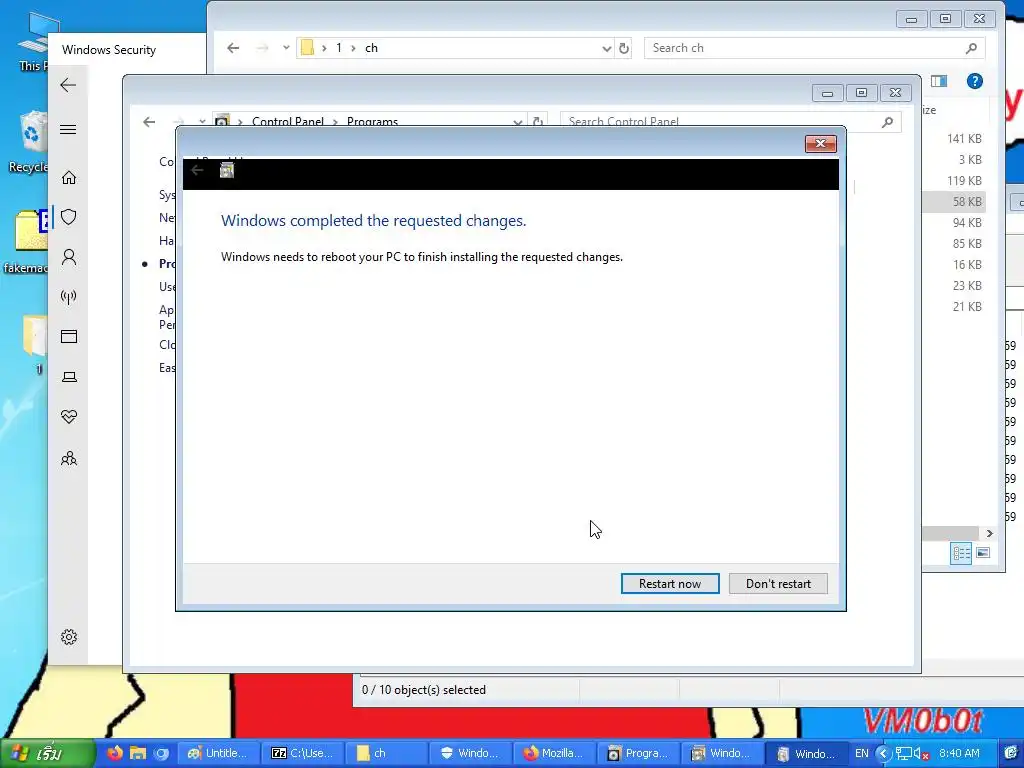The width and height of the screenshot is (1024, 768).
Task: Open Device security laptop icon
Action: click(69, 377)
